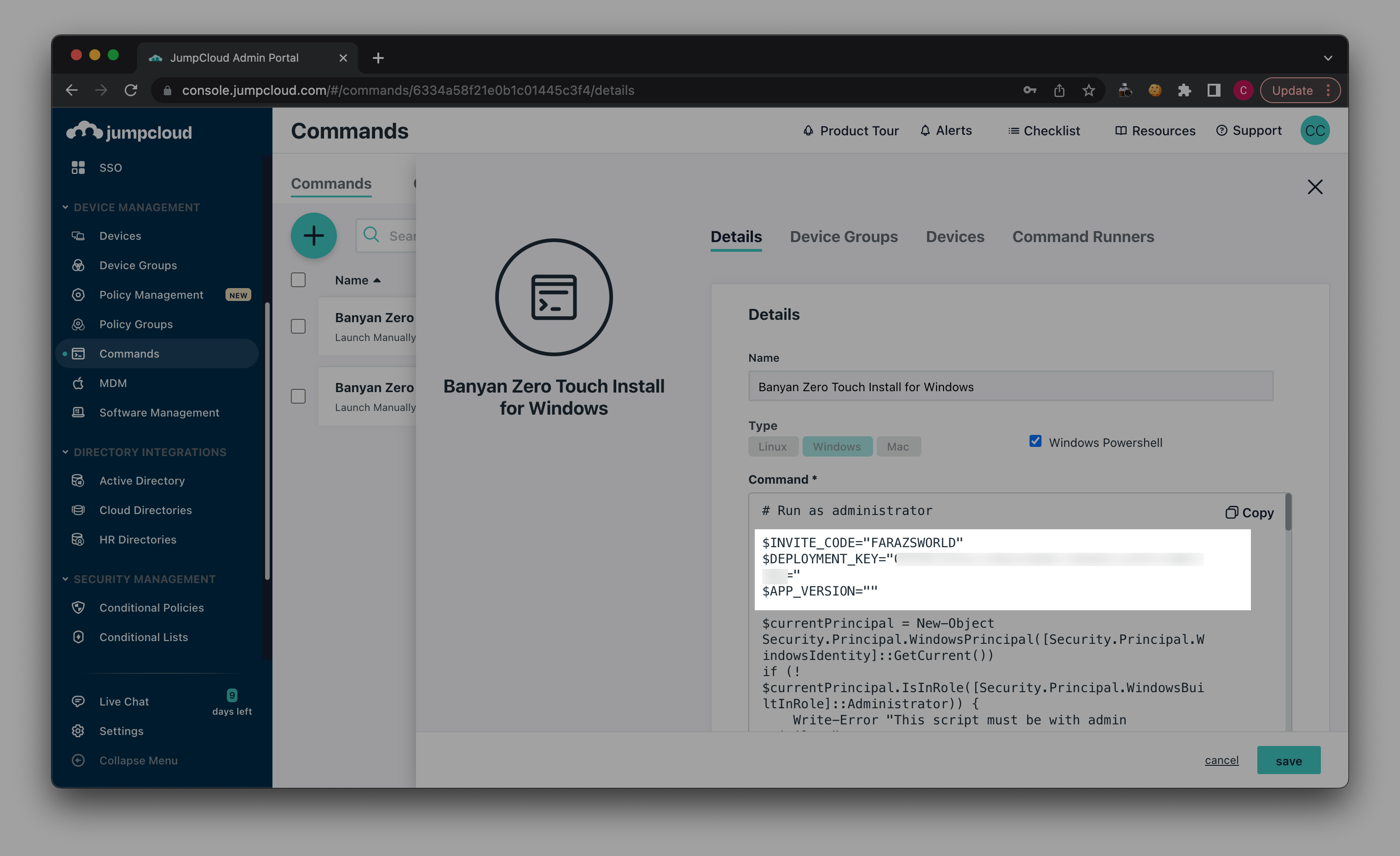Click the MDM apple icon
The image size is (1400, 856).
(x=78, y=383)
